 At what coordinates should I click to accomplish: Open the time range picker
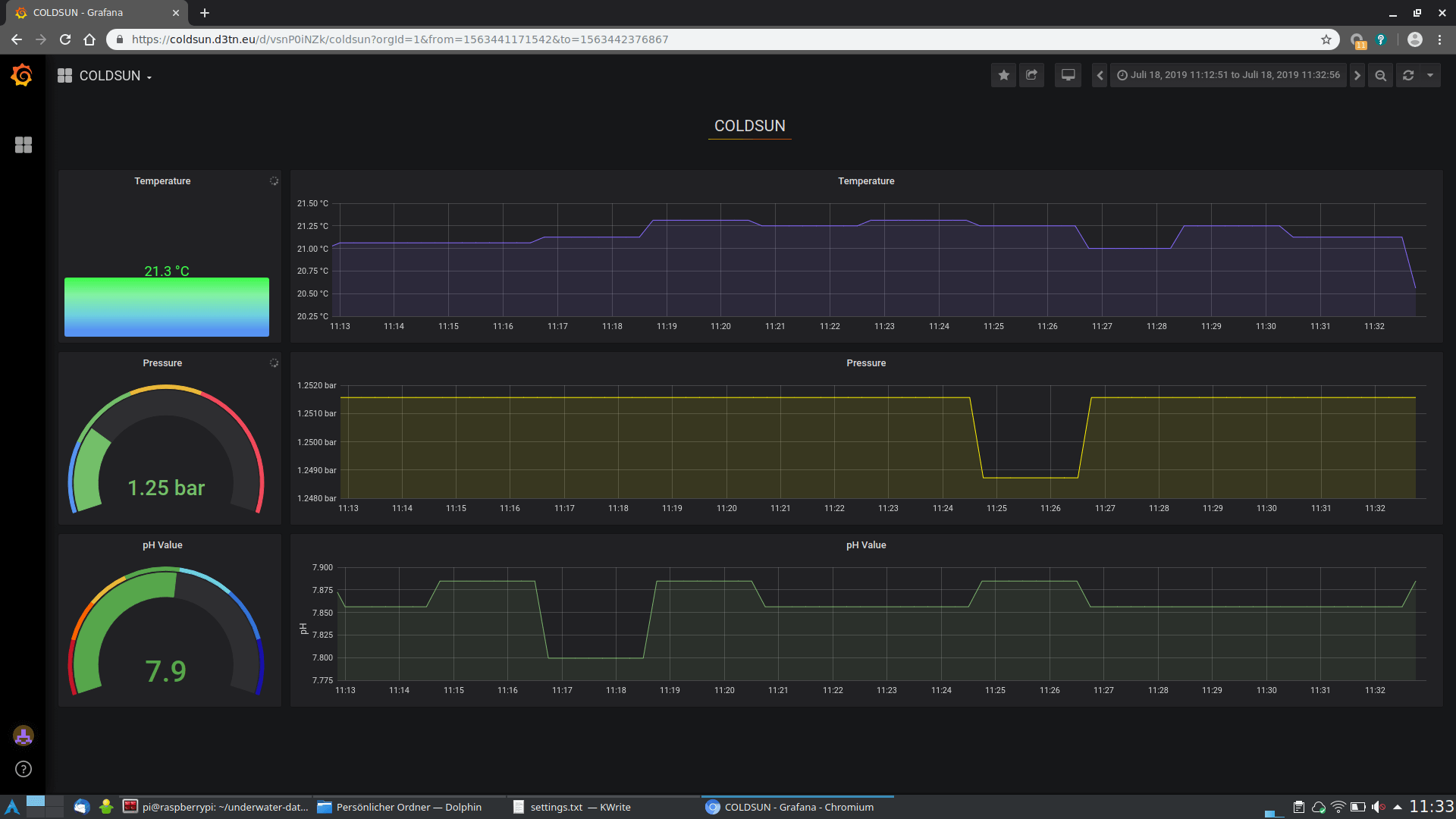1228,75
